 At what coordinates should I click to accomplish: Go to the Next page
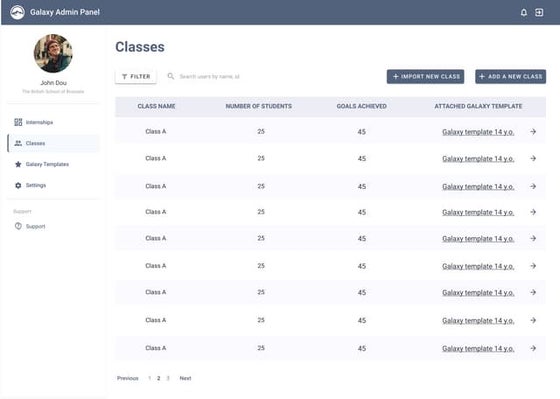(x=185, y=378)
